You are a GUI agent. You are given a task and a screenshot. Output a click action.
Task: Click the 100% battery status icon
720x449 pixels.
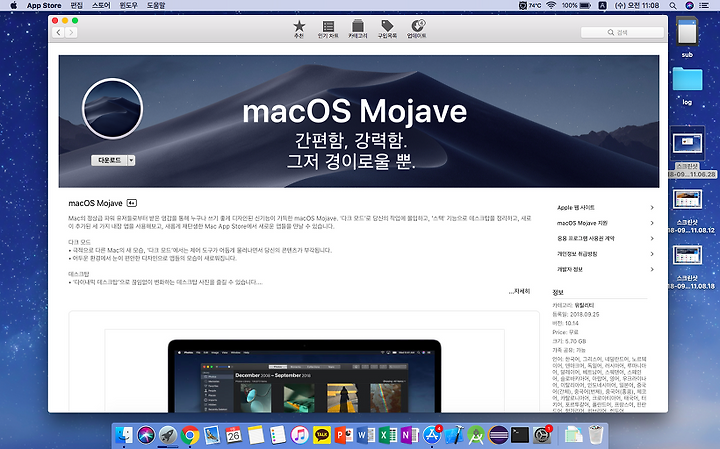point(576,6)
